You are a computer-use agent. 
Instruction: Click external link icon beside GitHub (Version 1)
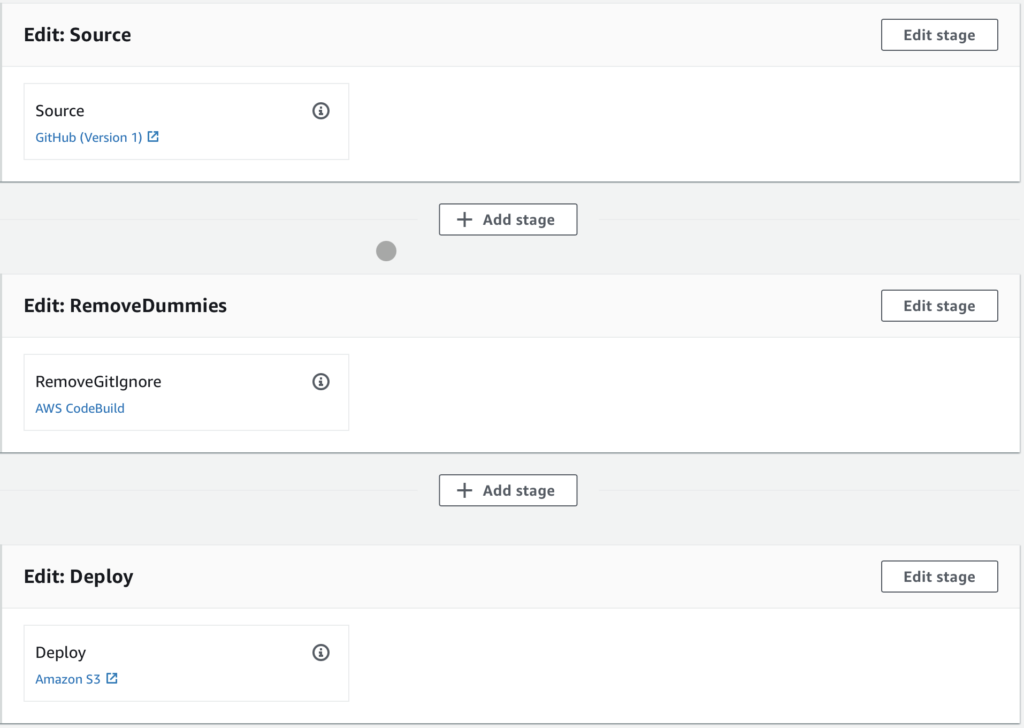pyautogui.click(x=153, y=137)
